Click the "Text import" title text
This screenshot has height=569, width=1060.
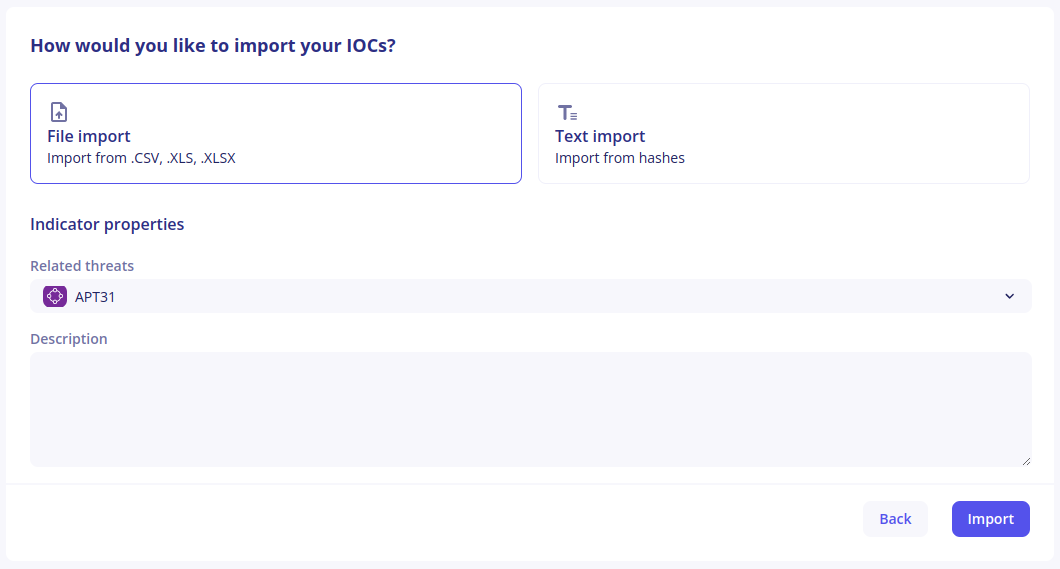pos(600,136)
